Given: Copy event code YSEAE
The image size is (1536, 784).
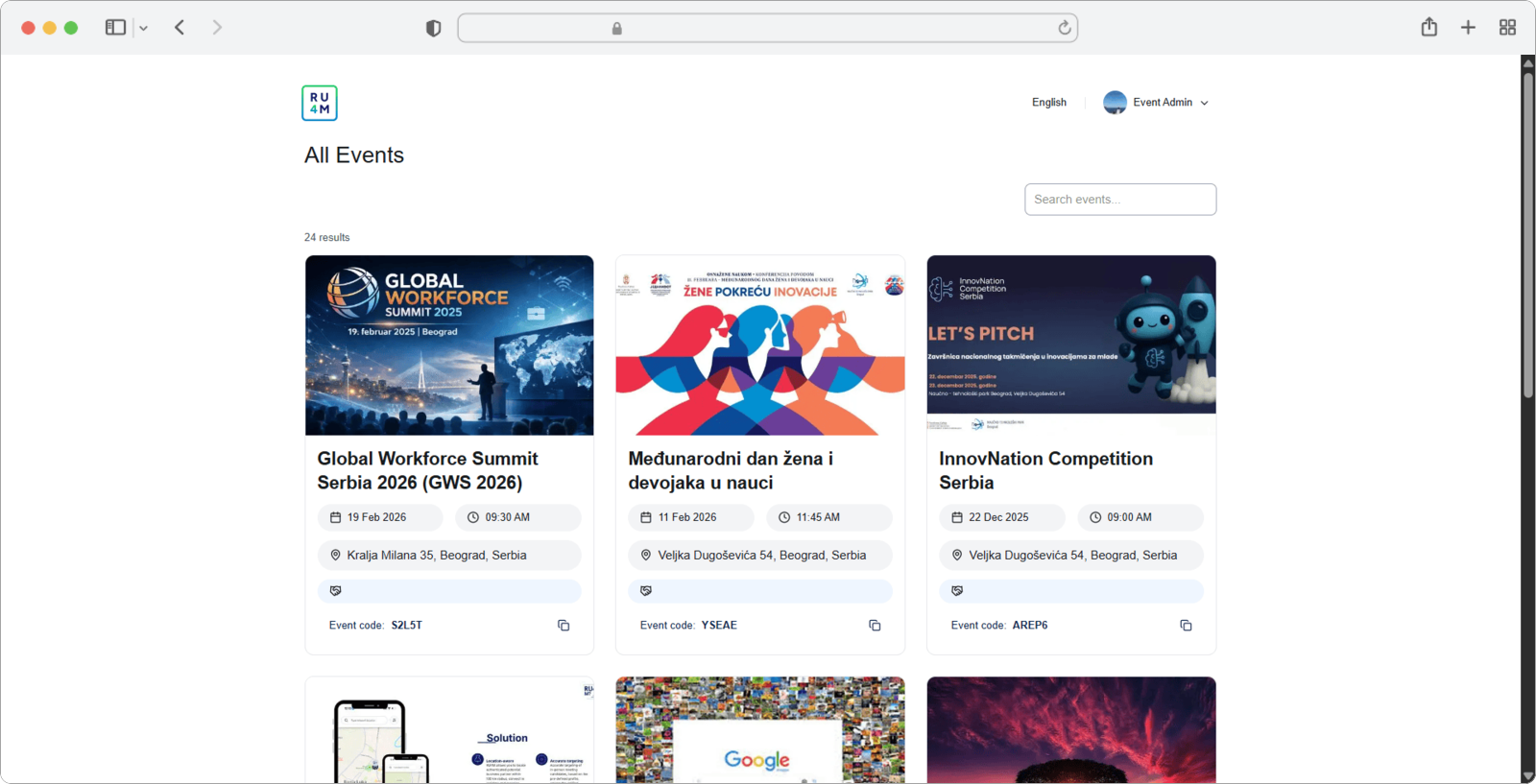Looking at the screenshot, I should [875, 626].
